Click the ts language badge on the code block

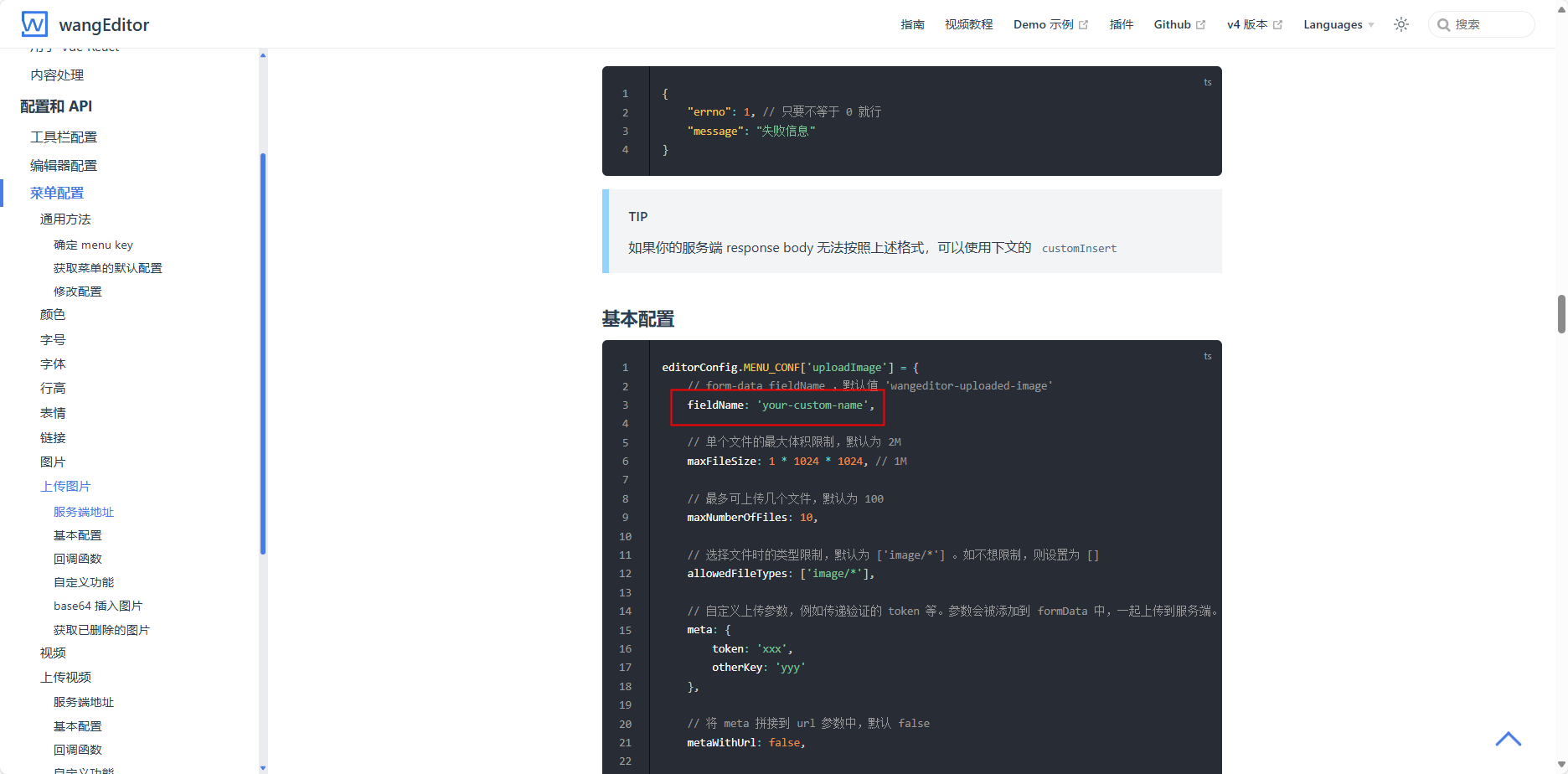[1208, 81]
